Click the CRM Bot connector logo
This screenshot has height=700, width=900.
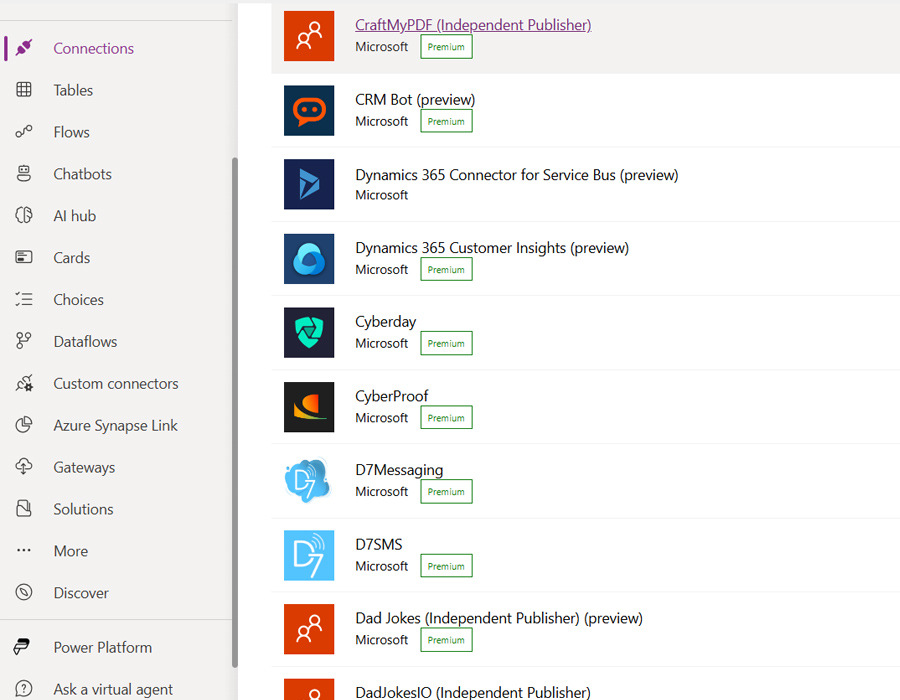pos(309,110)
